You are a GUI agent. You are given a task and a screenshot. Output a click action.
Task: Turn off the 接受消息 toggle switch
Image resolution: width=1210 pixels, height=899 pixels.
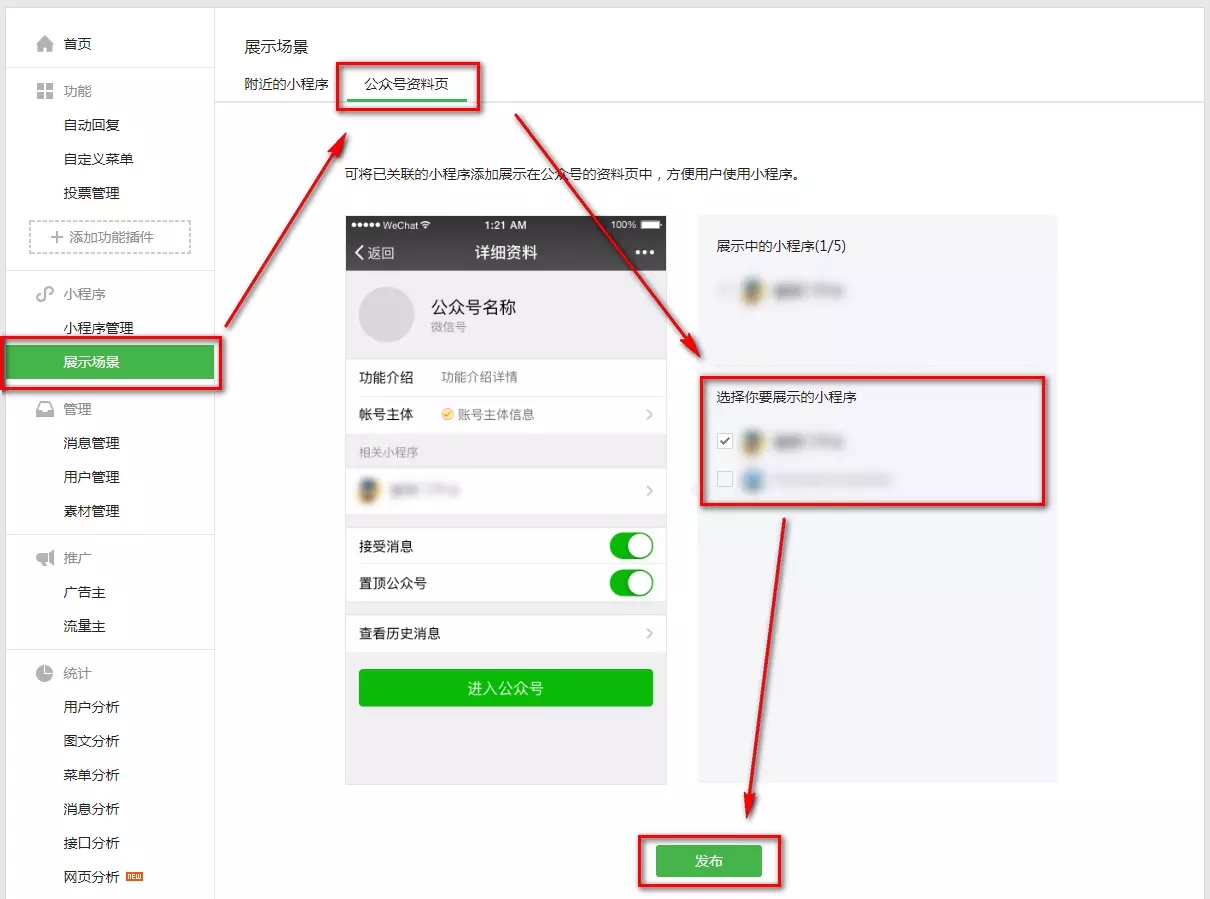point(631,546)
